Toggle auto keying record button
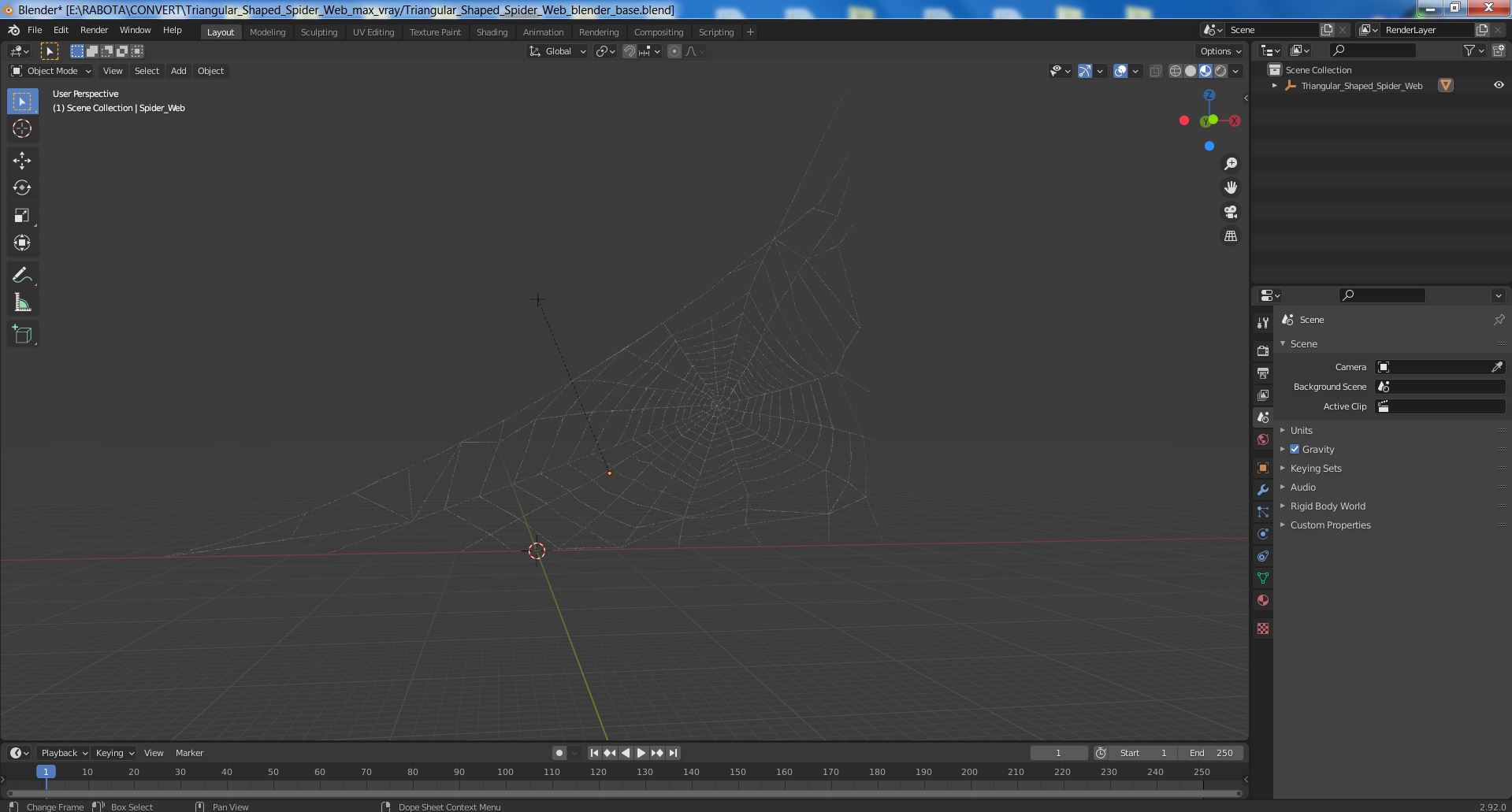Image resolution: width=1512 pixels, height=812 pixels. (559, 753)
